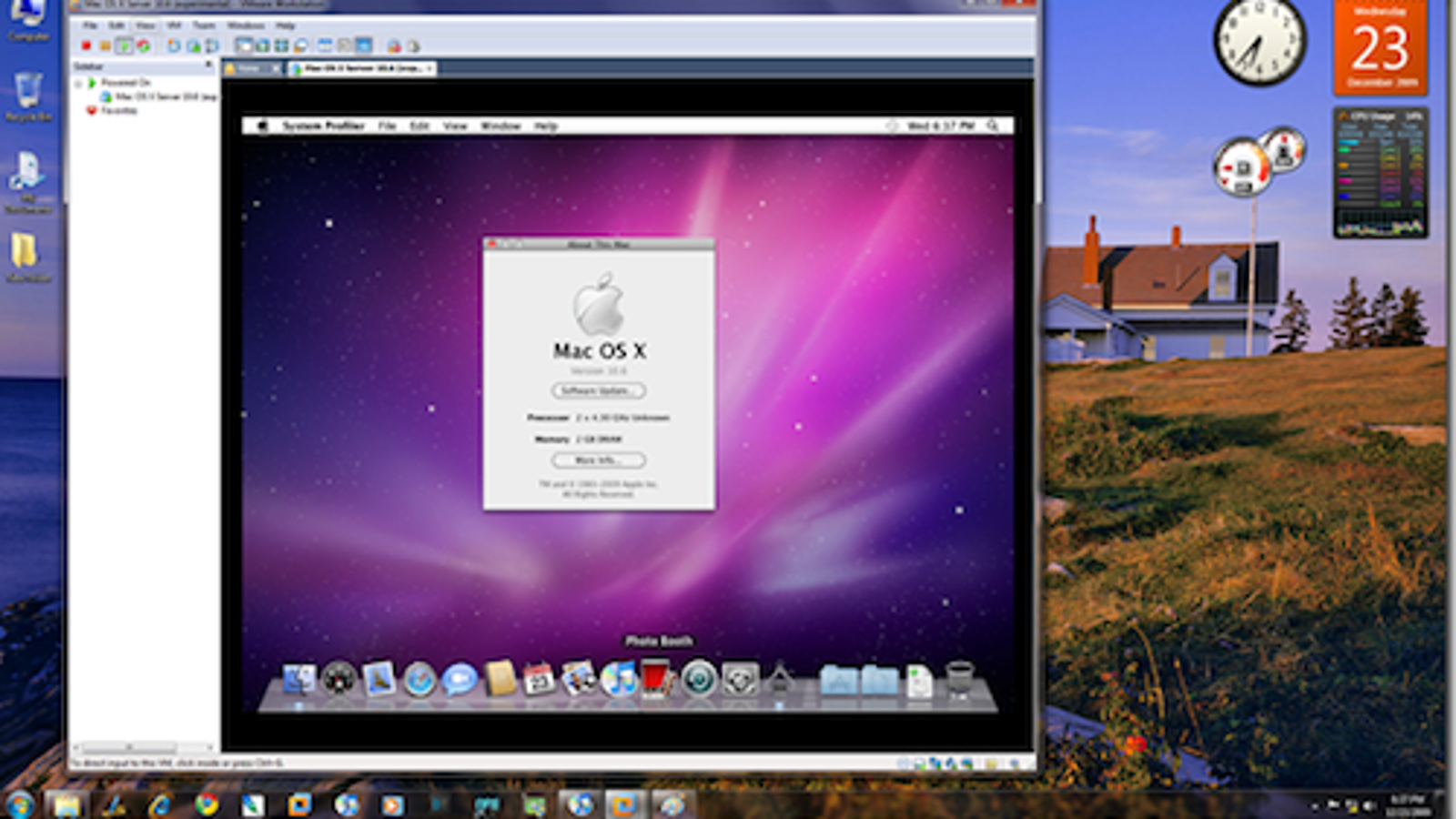Click the CPU usage gadget
The height and width of the screenshot is (819, 1456).
tap(1380, 173)
